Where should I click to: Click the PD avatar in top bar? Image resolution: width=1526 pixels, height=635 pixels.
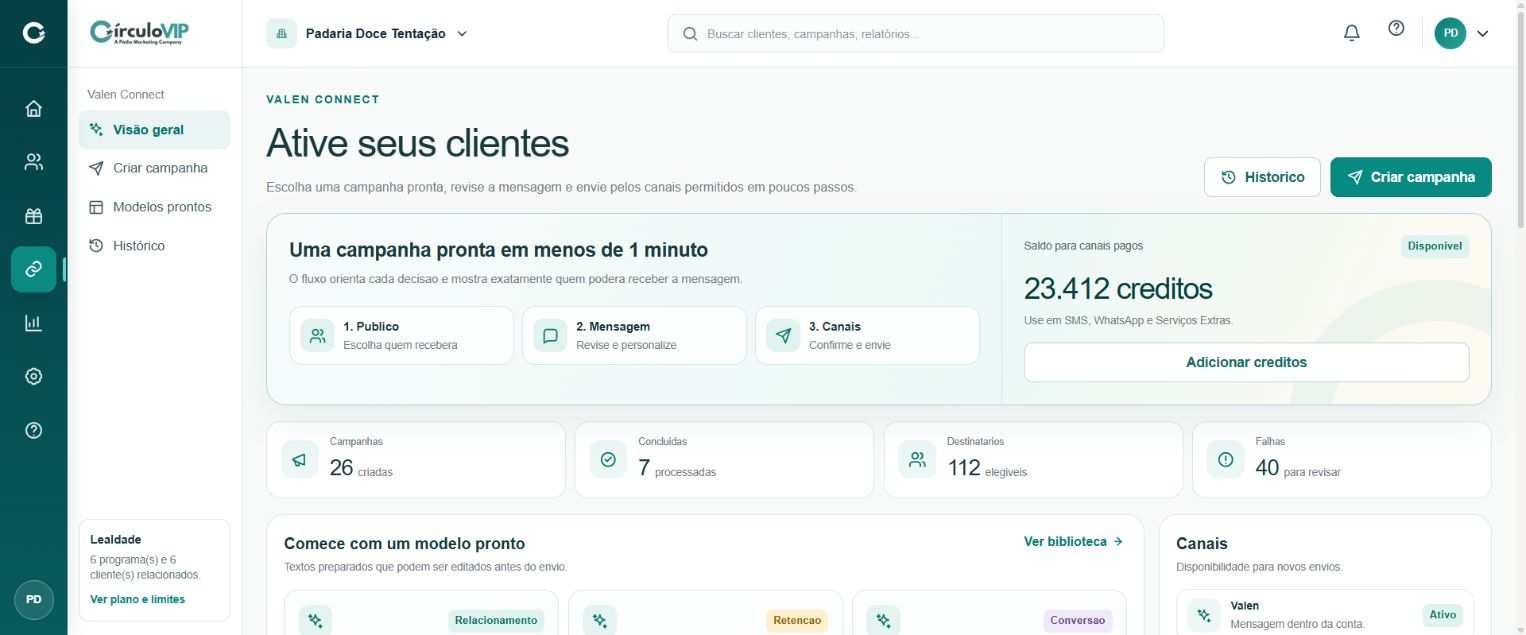(x=1450, y=33)
